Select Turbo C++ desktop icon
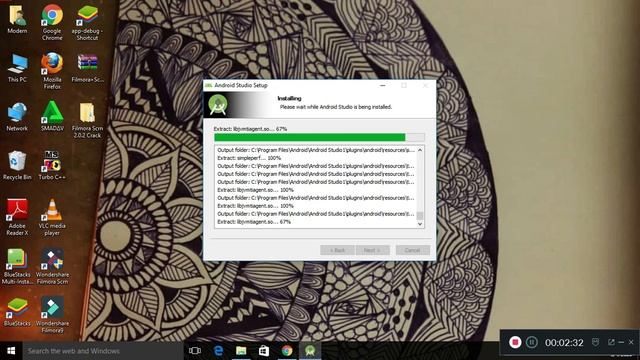Viewport: 640px width, 360px height. tap(52, 166)
